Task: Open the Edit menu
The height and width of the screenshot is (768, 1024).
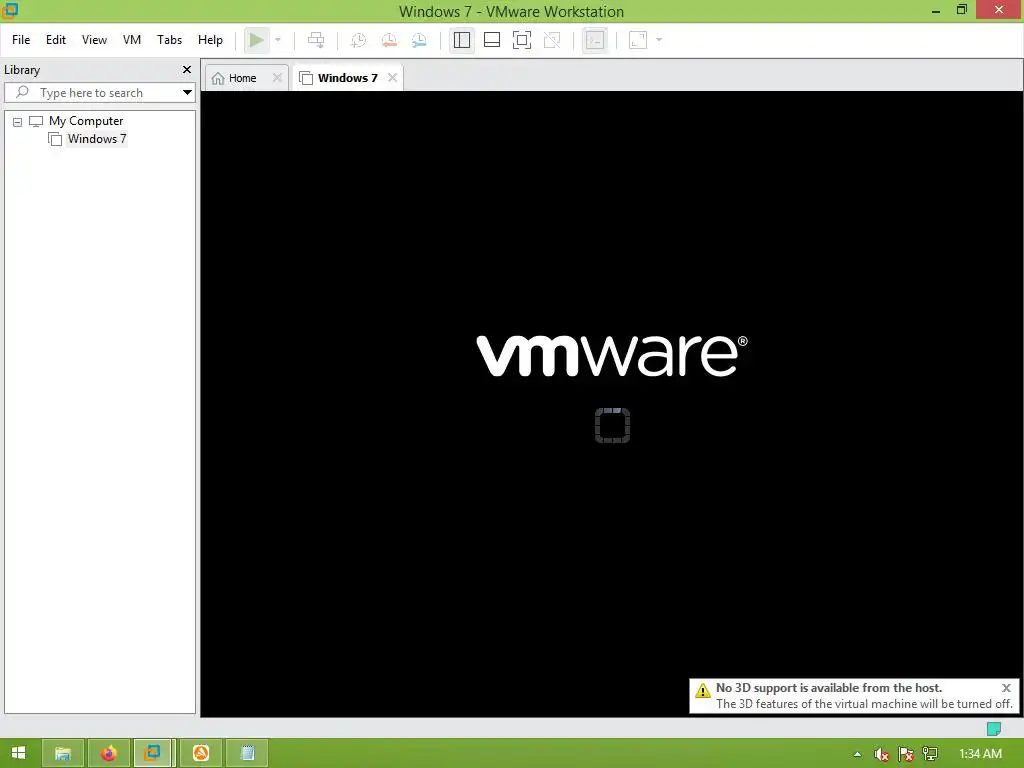Action: (56, 40)
